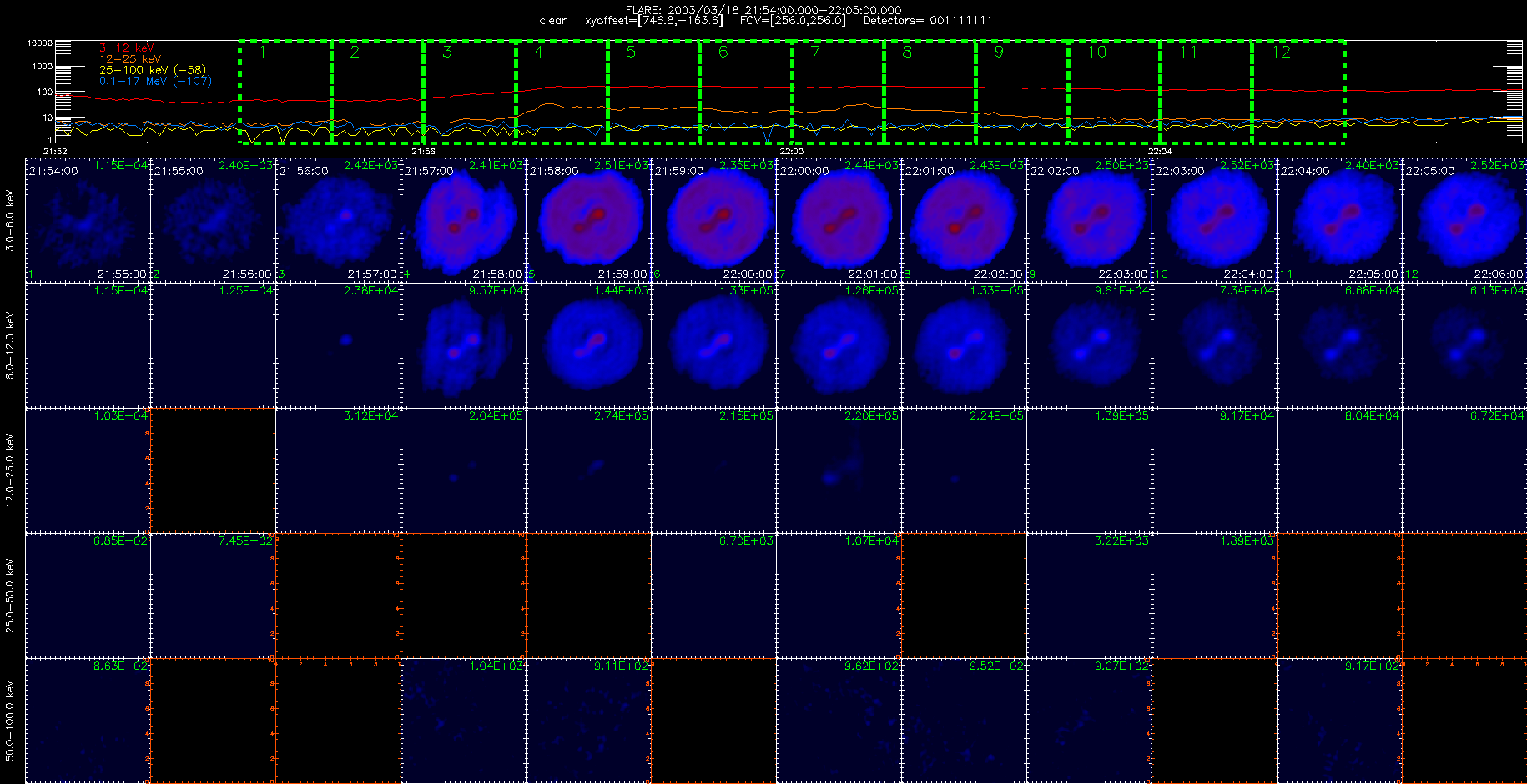
Task: Select time interval 12 in the light curve
Action: (x=1298, y=92)
